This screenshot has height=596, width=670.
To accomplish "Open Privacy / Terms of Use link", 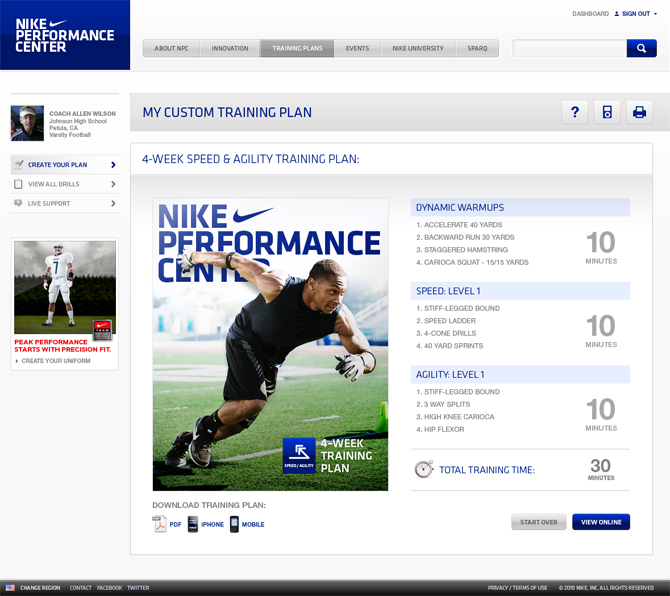I will [x=517, y=588].
